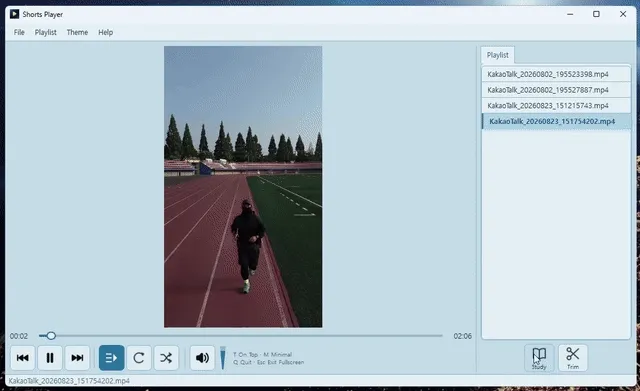Screen dimensions: 640x391
Task: Select KakaoTalk_20260823_151215743.mp4 in playlist
Action: 556,106
